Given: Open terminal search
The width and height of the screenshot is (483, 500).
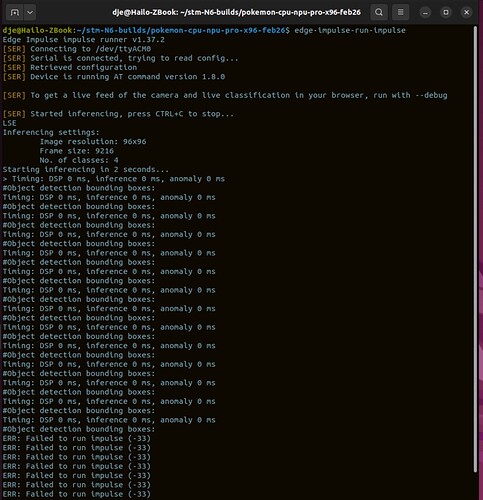Looking at the screenshot, I should click(379, 12).
